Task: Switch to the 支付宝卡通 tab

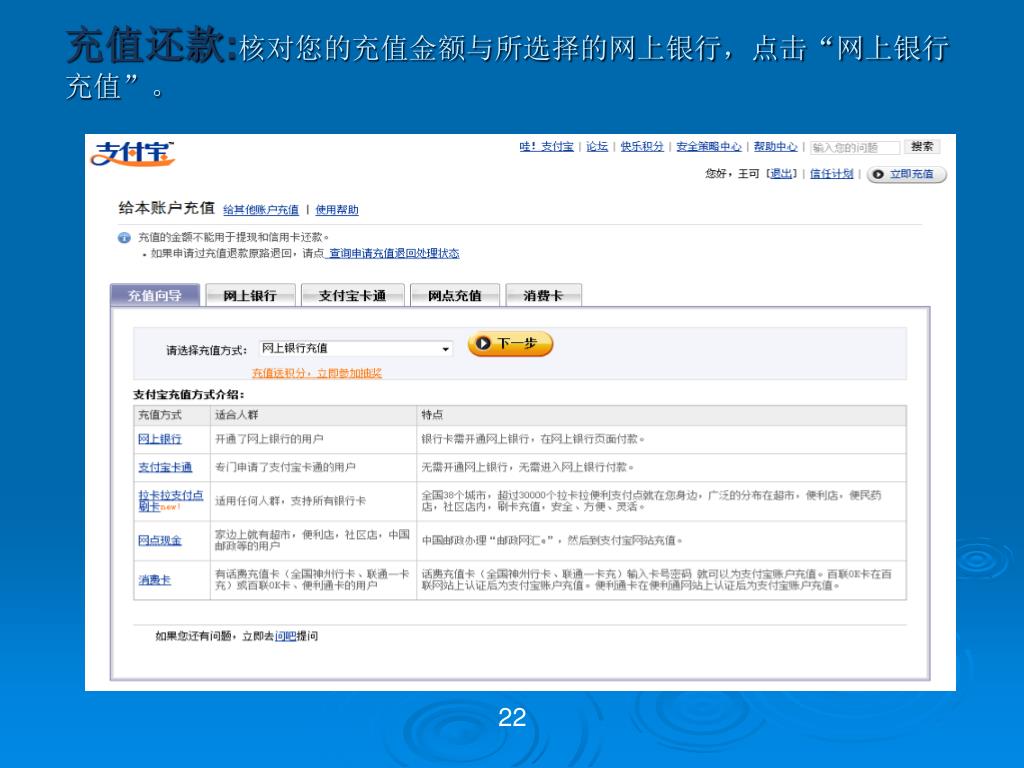Action: [x=353, y=295]
